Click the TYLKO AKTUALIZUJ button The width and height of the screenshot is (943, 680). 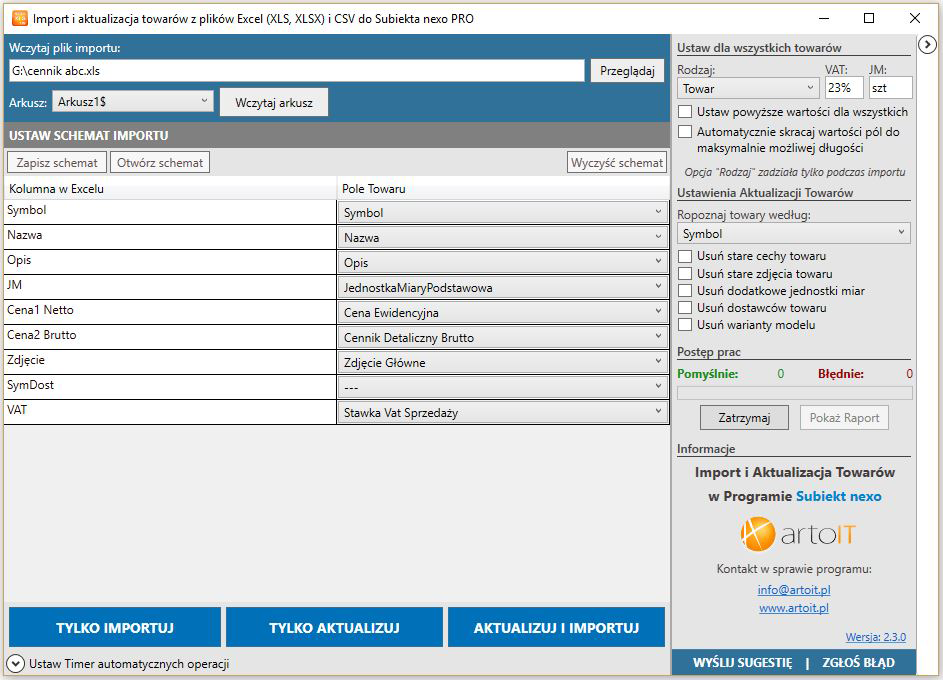tap(334, 628)
